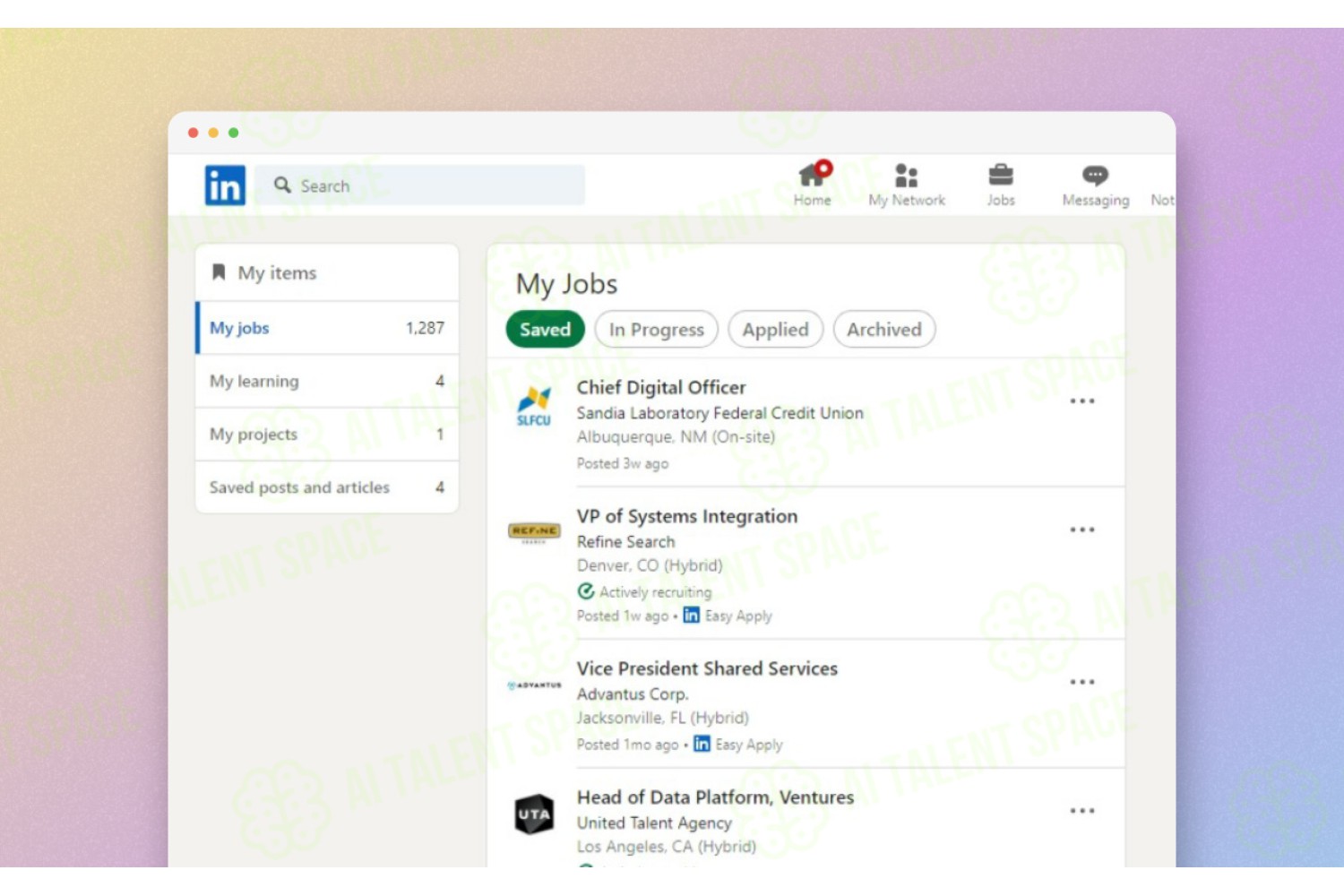Open My projects in sidebar
The width and height of the screenshot is (1344, 896).
tap(327, 434)
